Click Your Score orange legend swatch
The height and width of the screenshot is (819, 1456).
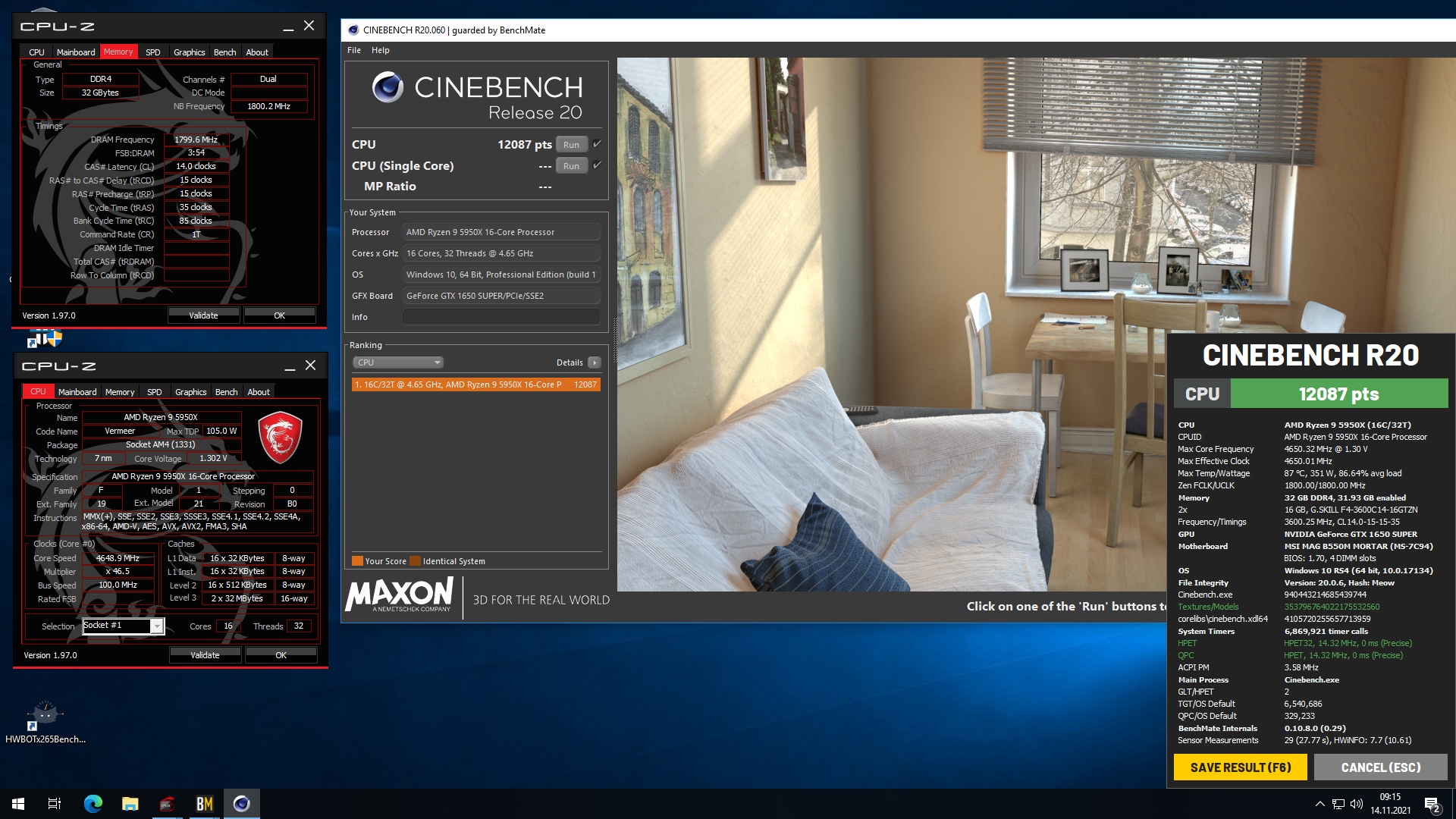click(357, 561)
